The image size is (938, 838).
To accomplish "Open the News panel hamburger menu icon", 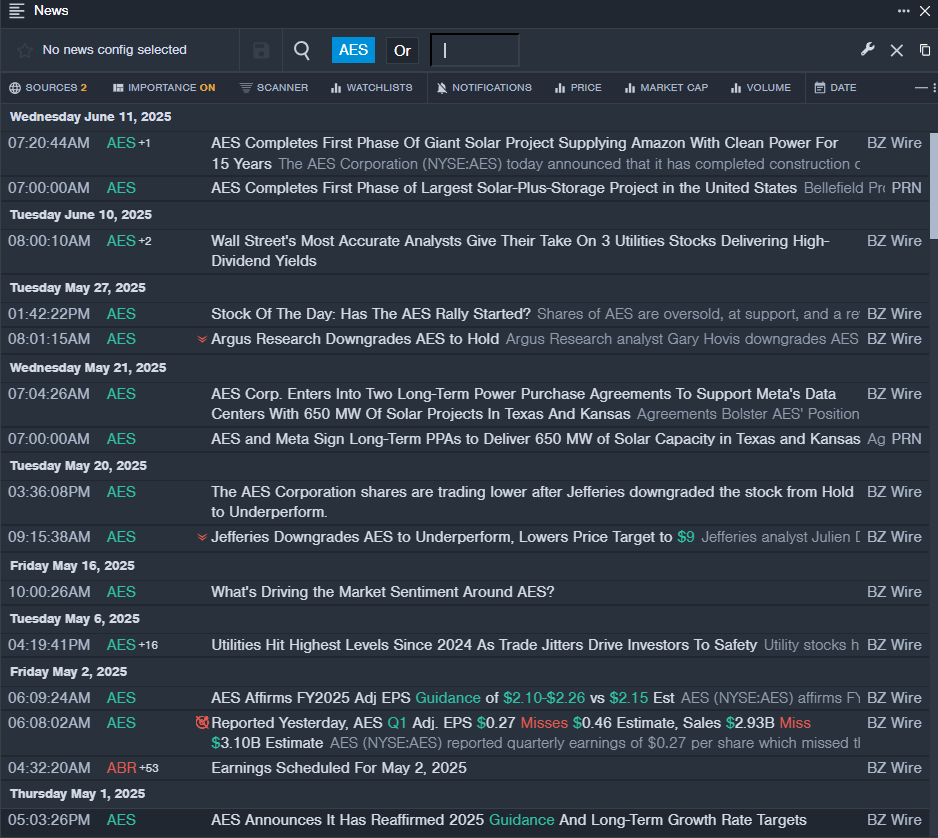I will point(17,11).
